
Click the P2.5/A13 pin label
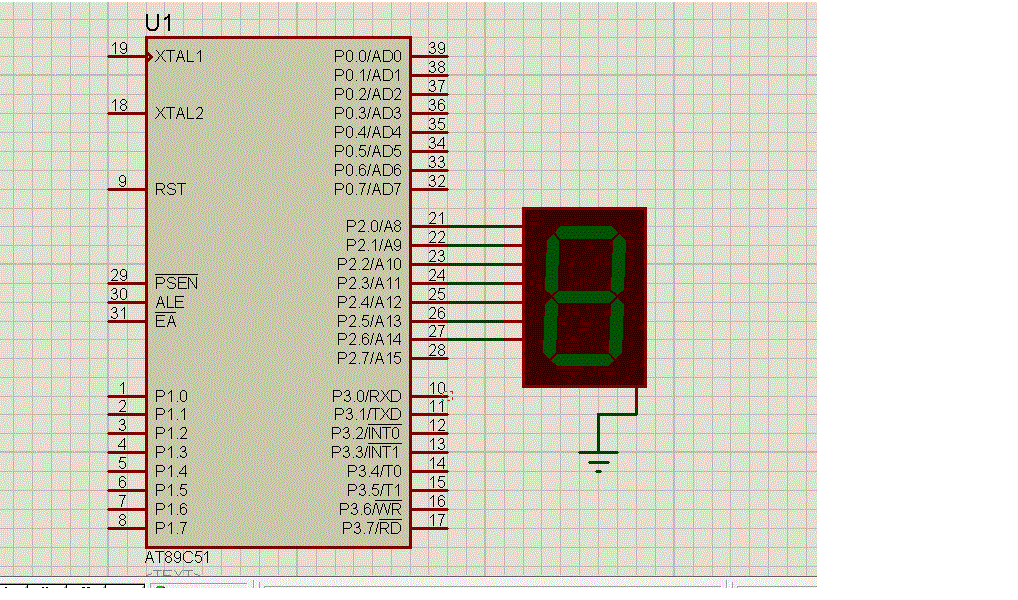tap(369, 321)
